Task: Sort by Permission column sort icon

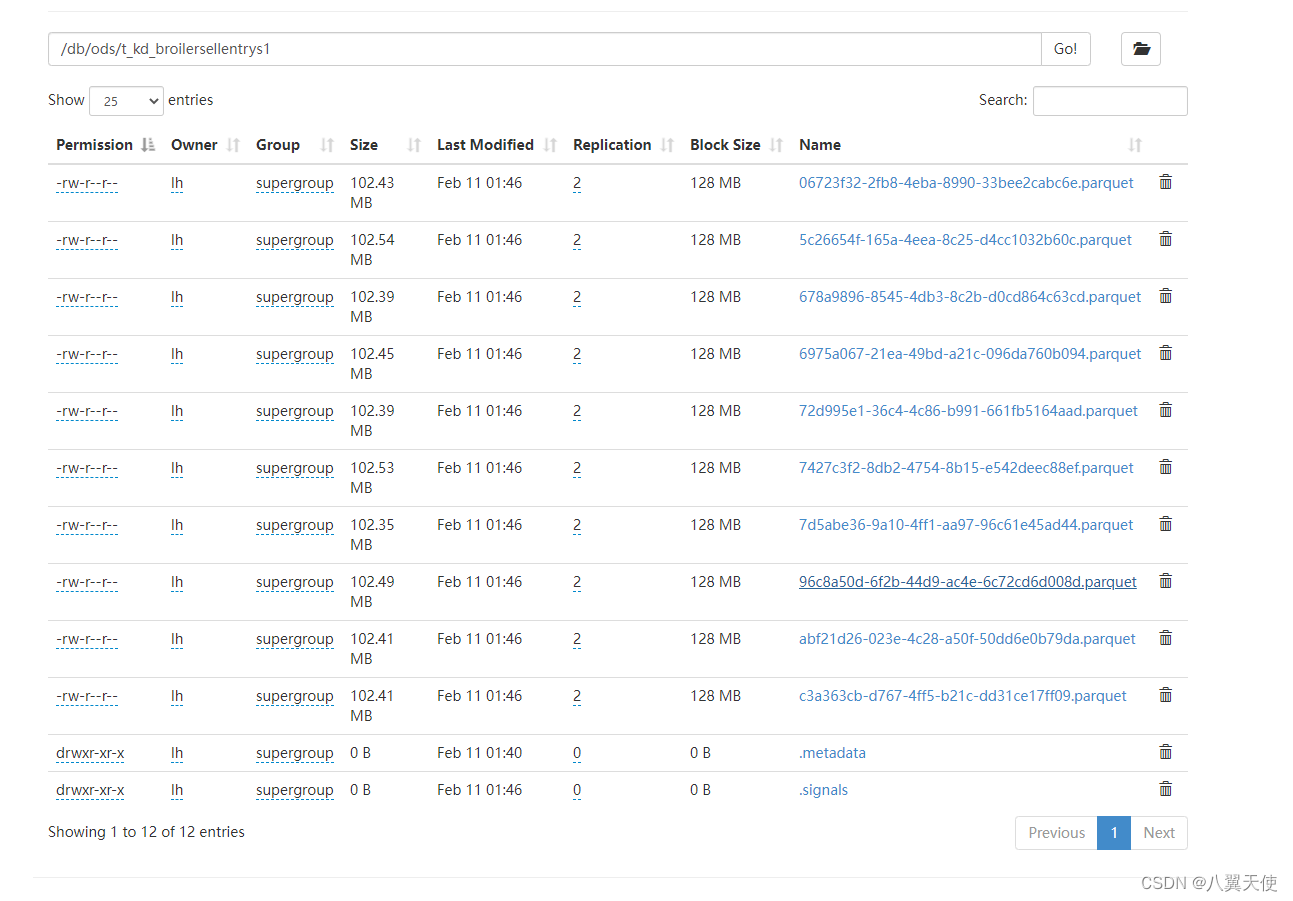Action: point(148,145)
